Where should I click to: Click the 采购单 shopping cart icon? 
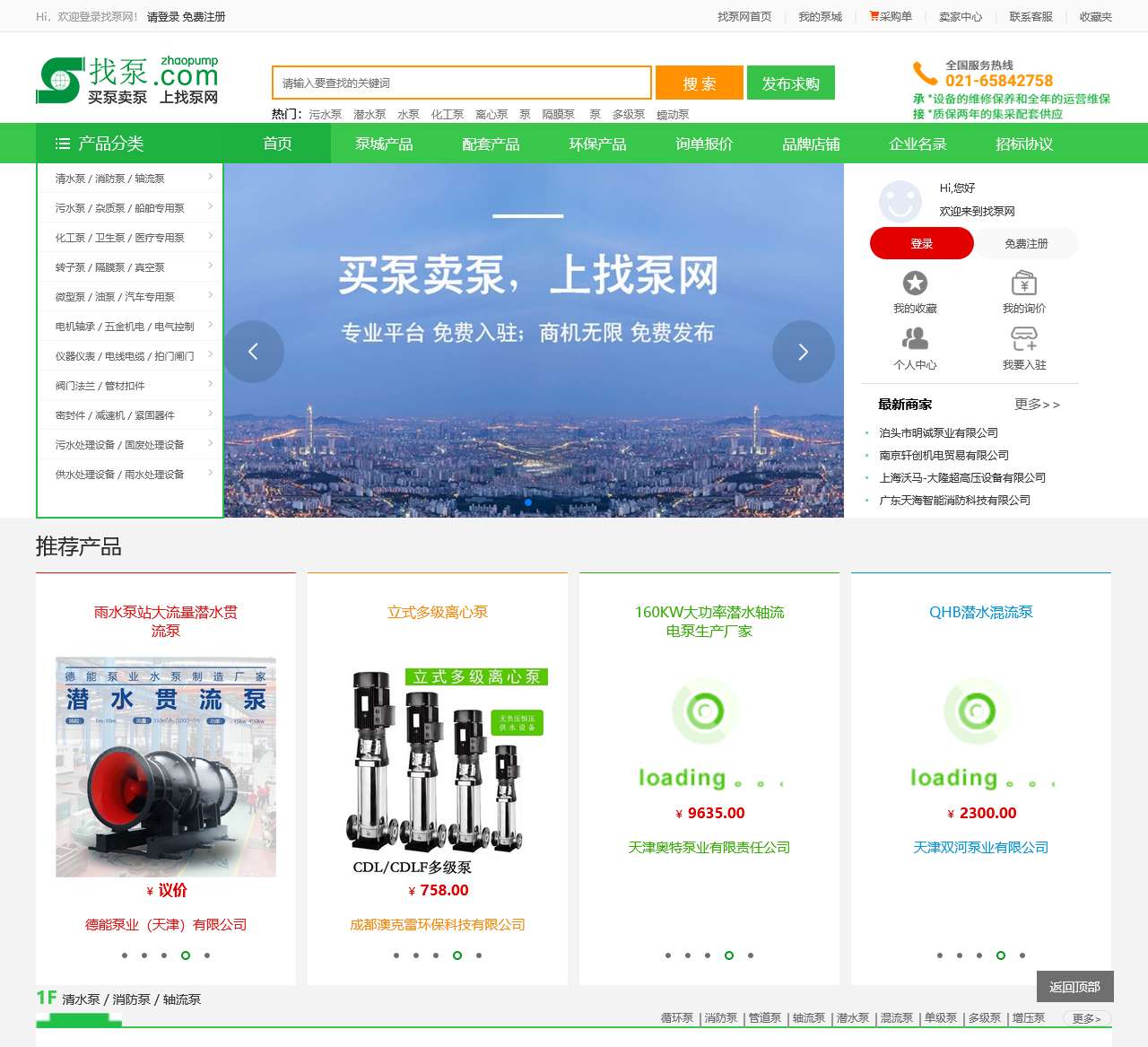click(874, 16)
